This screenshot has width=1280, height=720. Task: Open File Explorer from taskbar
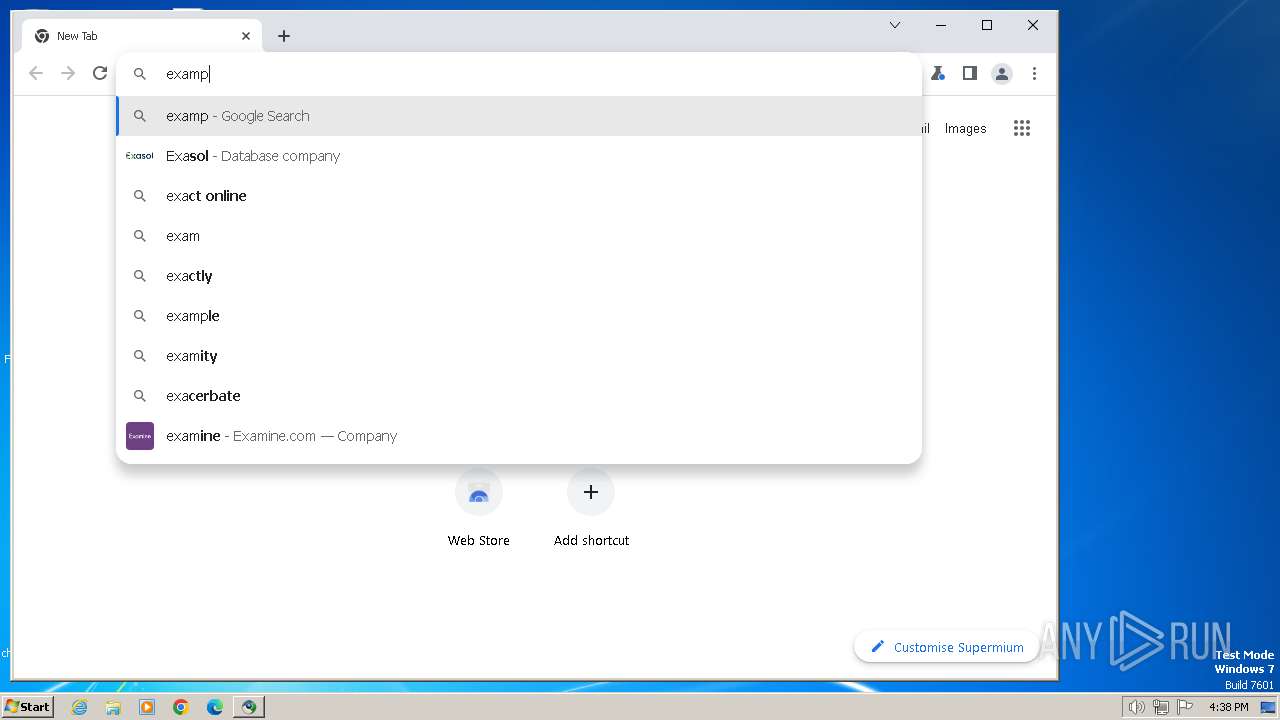[x=113, y=707]
